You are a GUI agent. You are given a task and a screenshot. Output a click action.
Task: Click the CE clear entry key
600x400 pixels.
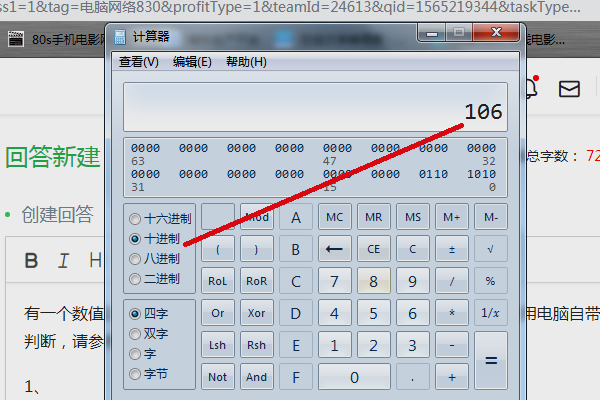click(x=373, y=249)
